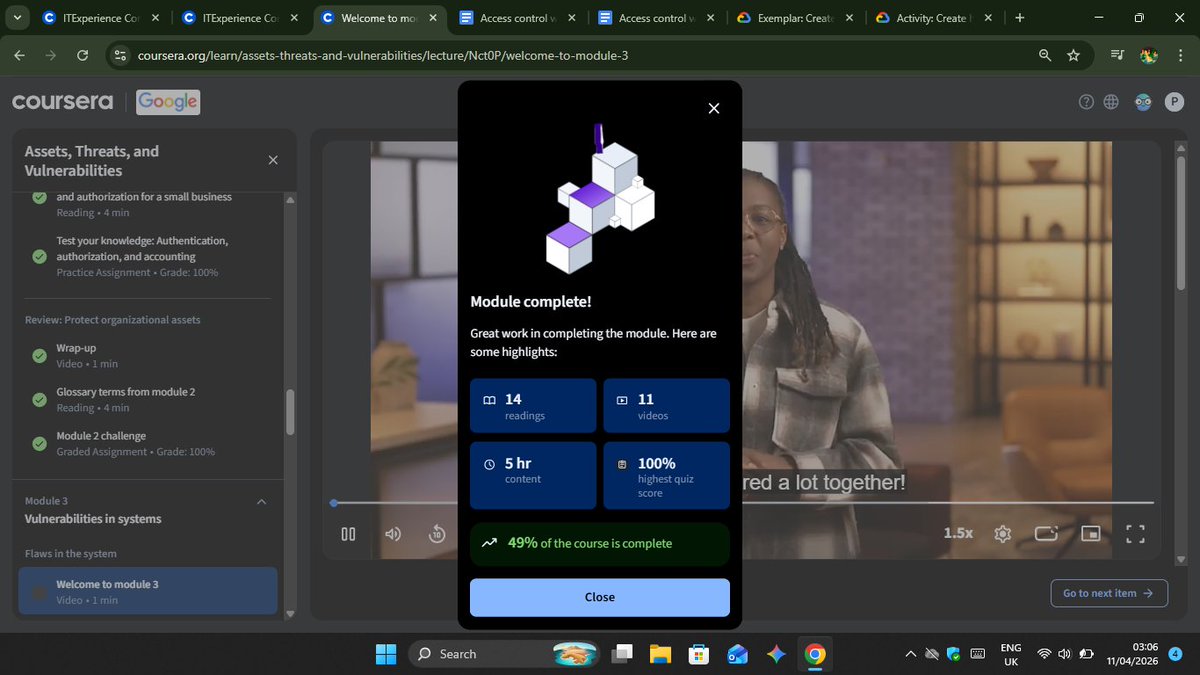
Task: Open language globe icon
Action: coord(1111,102)
